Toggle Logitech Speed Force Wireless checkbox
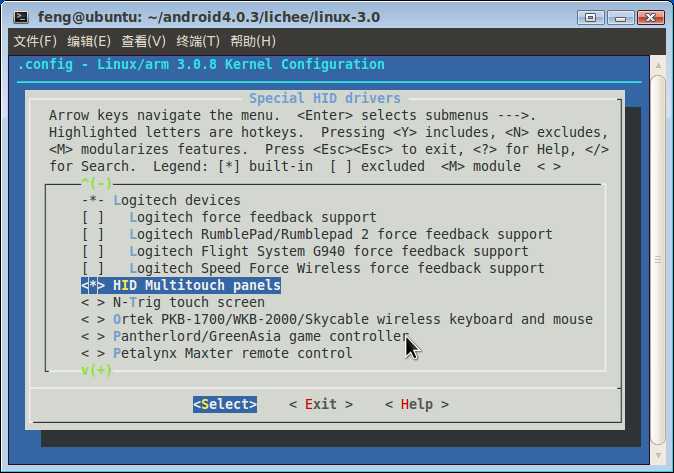The width and height of the screenshot is (674, 473). coord(93,268)
